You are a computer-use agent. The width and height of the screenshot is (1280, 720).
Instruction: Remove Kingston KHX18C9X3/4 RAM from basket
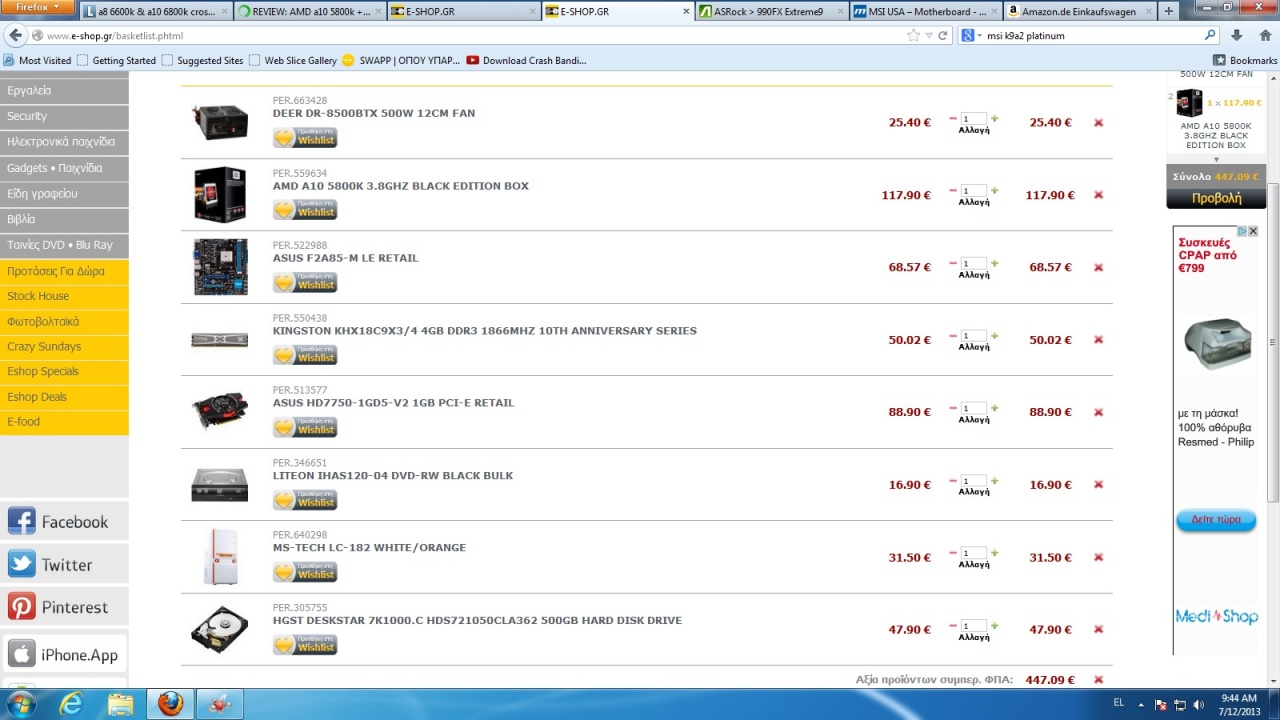pyautogui.click(x=1098, y=340)
